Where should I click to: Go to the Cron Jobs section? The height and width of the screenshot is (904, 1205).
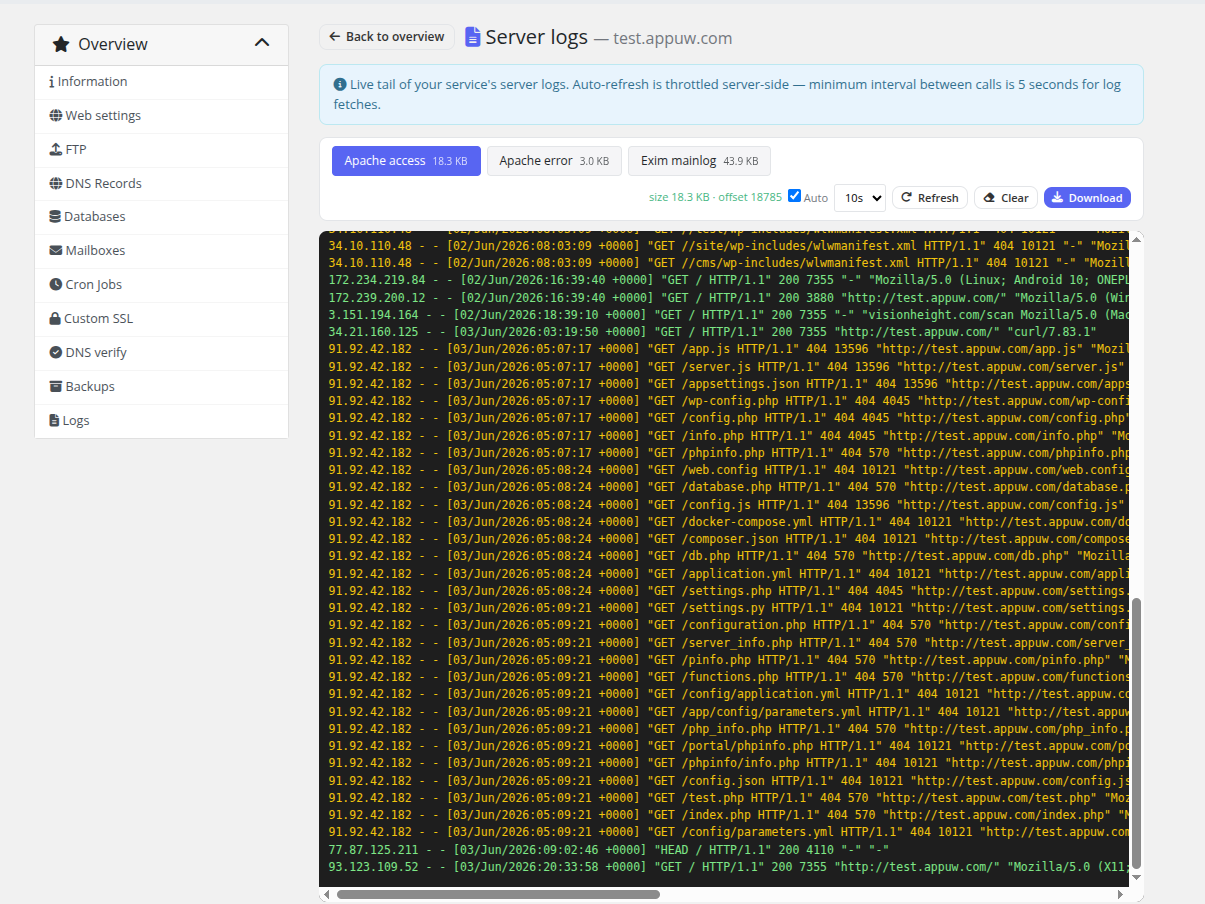click(161, 285)
